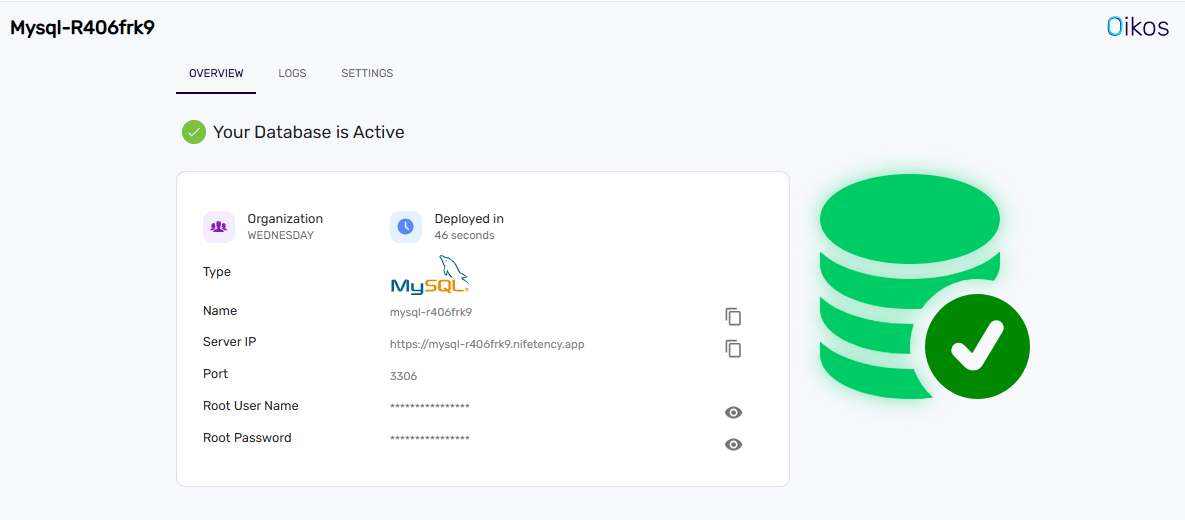Click the Deployed in heading
Image resolution: width=1185 pixels, height=520 pixels.
[469, 218]
